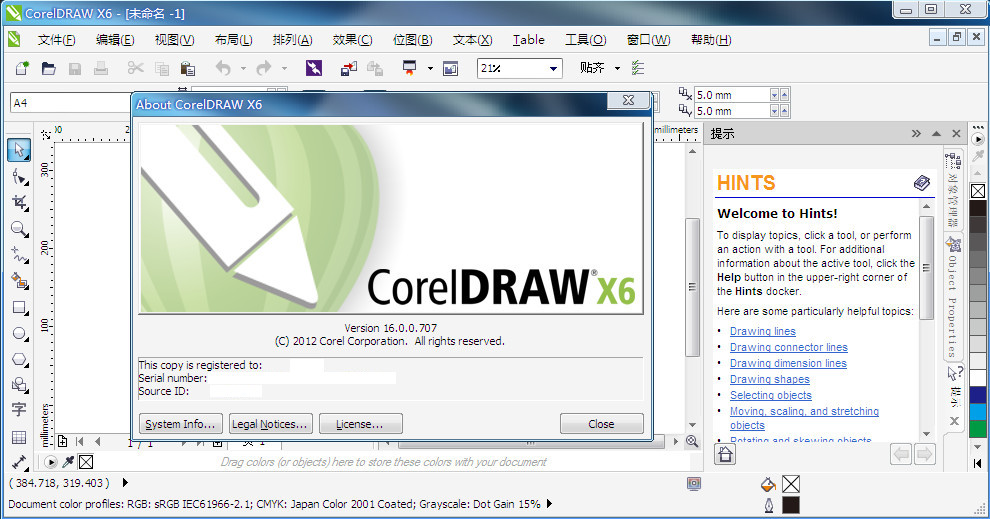Image resolution: width=990 pixels, height=519 pixels.
Task: Click the Import icon in the toolbar
Action: (348, 69)
